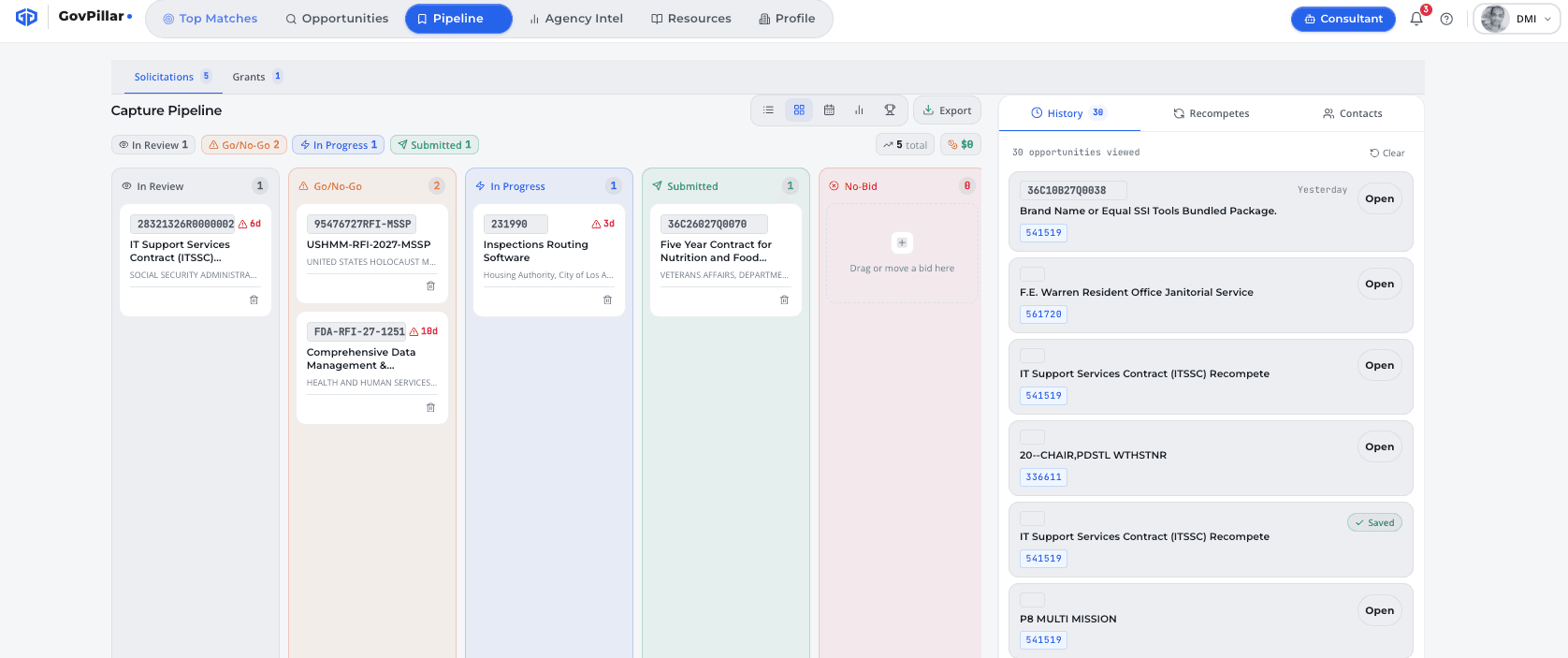Click the $0 pipeline value badge

(x=961, y=145)
